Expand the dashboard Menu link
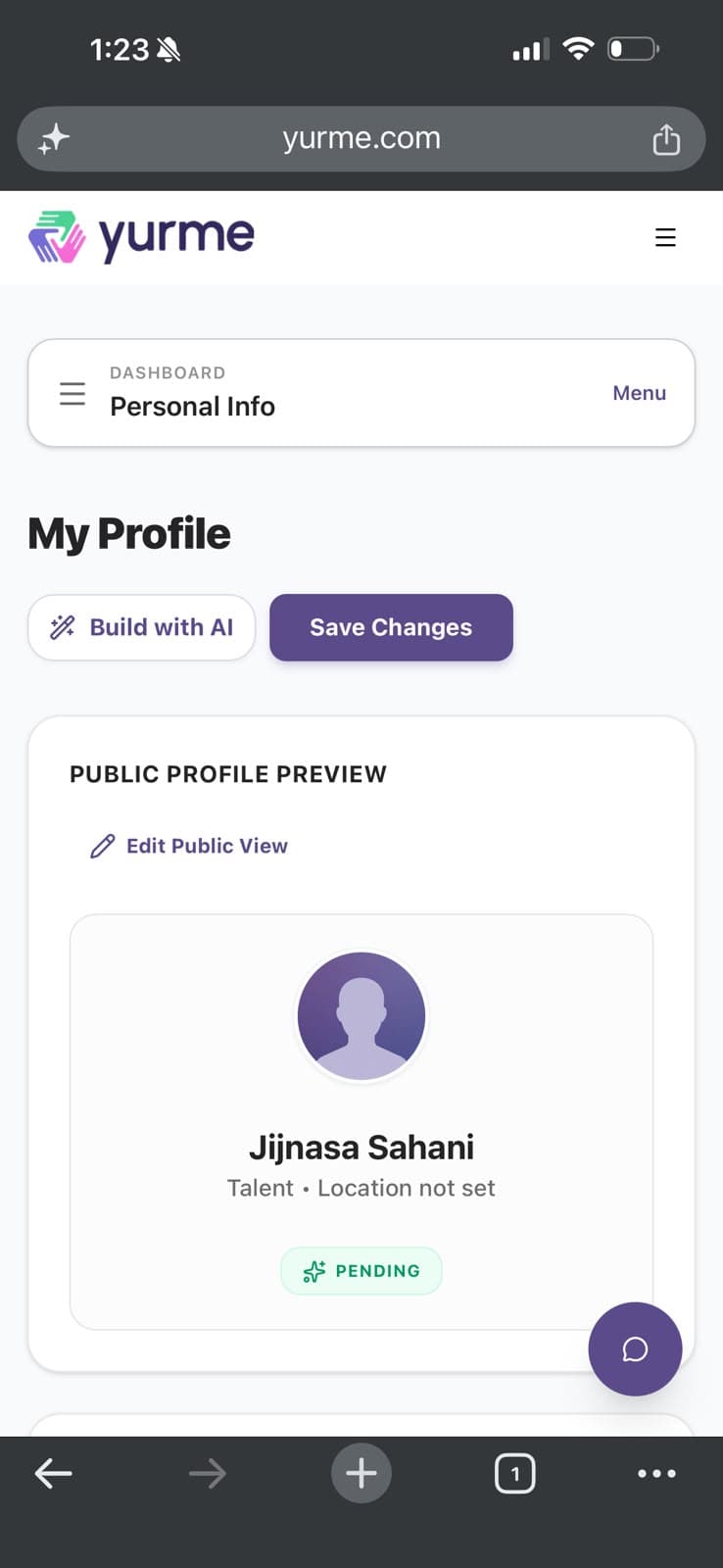This screenshot has height=1568, width=723. (x=639, y=393)
